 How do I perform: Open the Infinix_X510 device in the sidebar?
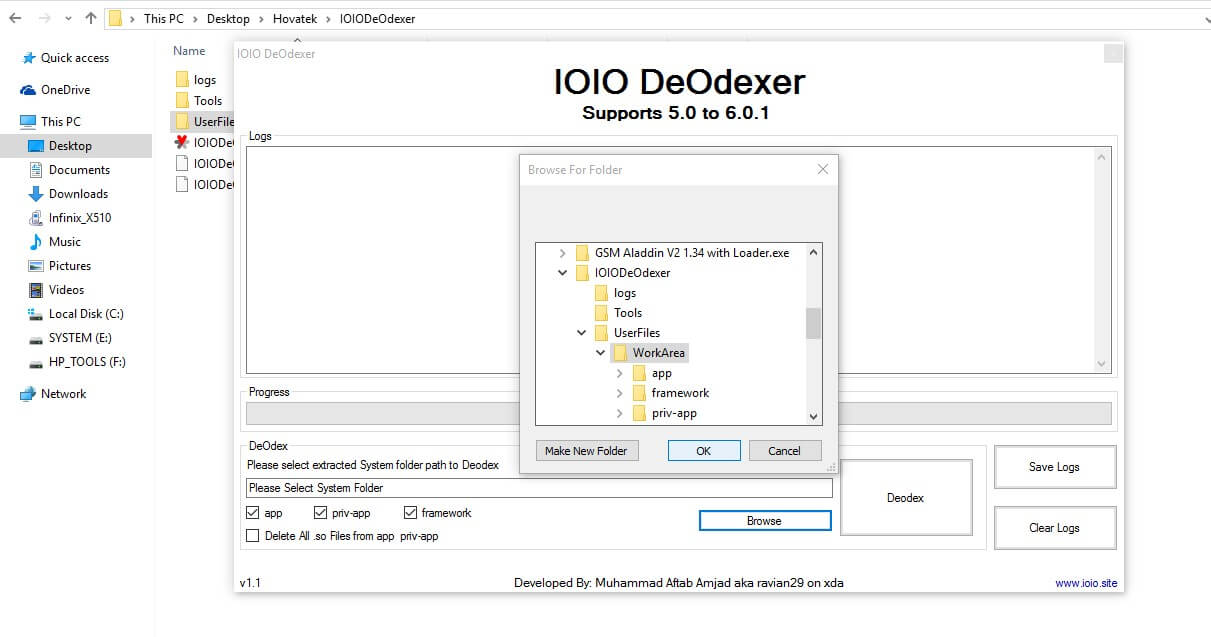pyautogui.click(x=80, y=217)
